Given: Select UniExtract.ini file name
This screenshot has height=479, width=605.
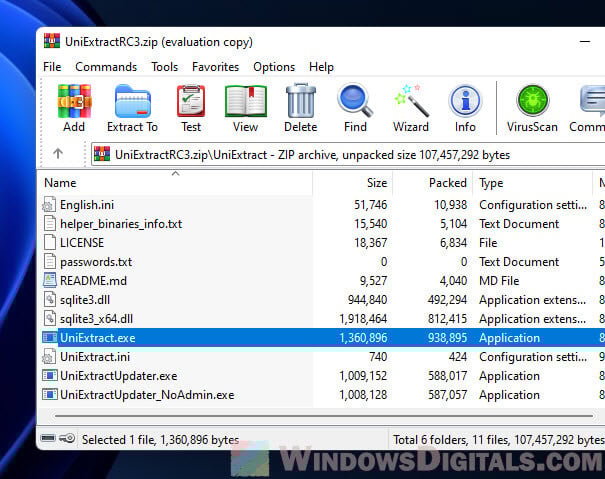Looking at the screenshot, I should tap(95, 357).
